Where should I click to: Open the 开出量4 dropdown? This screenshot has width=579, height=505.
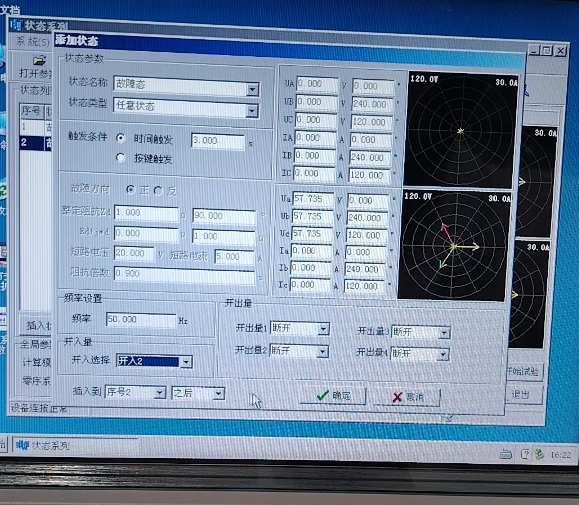click(443, 355)
